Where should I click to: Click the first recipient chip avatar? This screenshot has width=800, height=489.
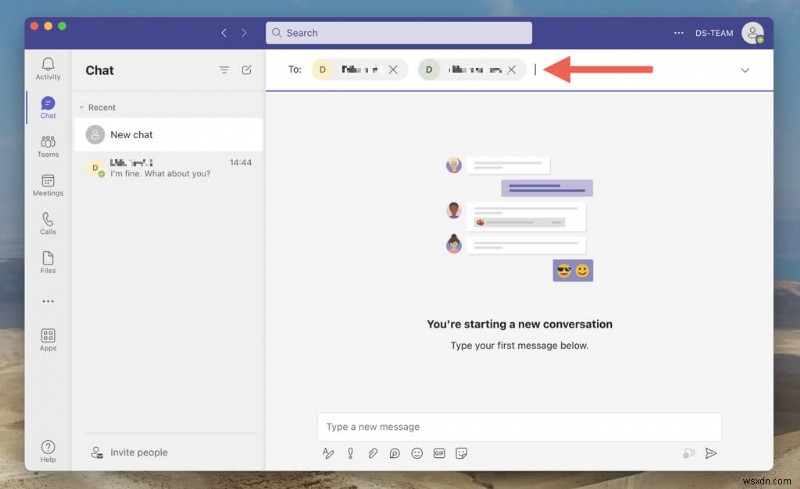coord(322,69)
